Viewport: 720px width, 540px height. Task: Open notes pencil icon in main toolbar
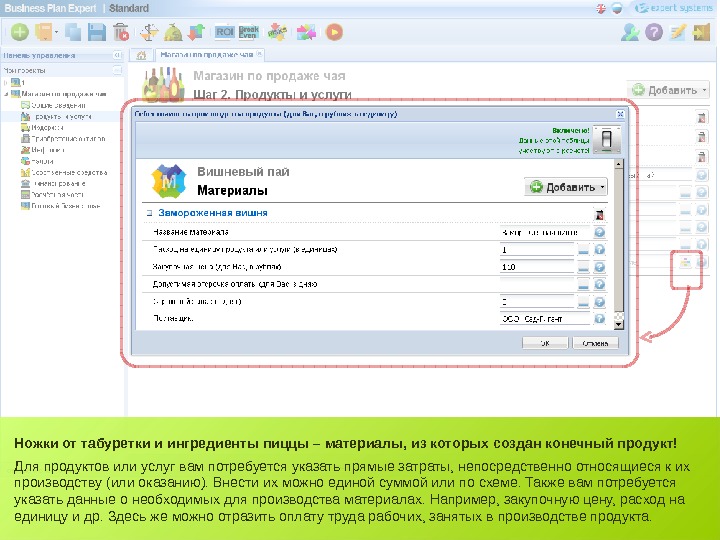click(678, 32)
